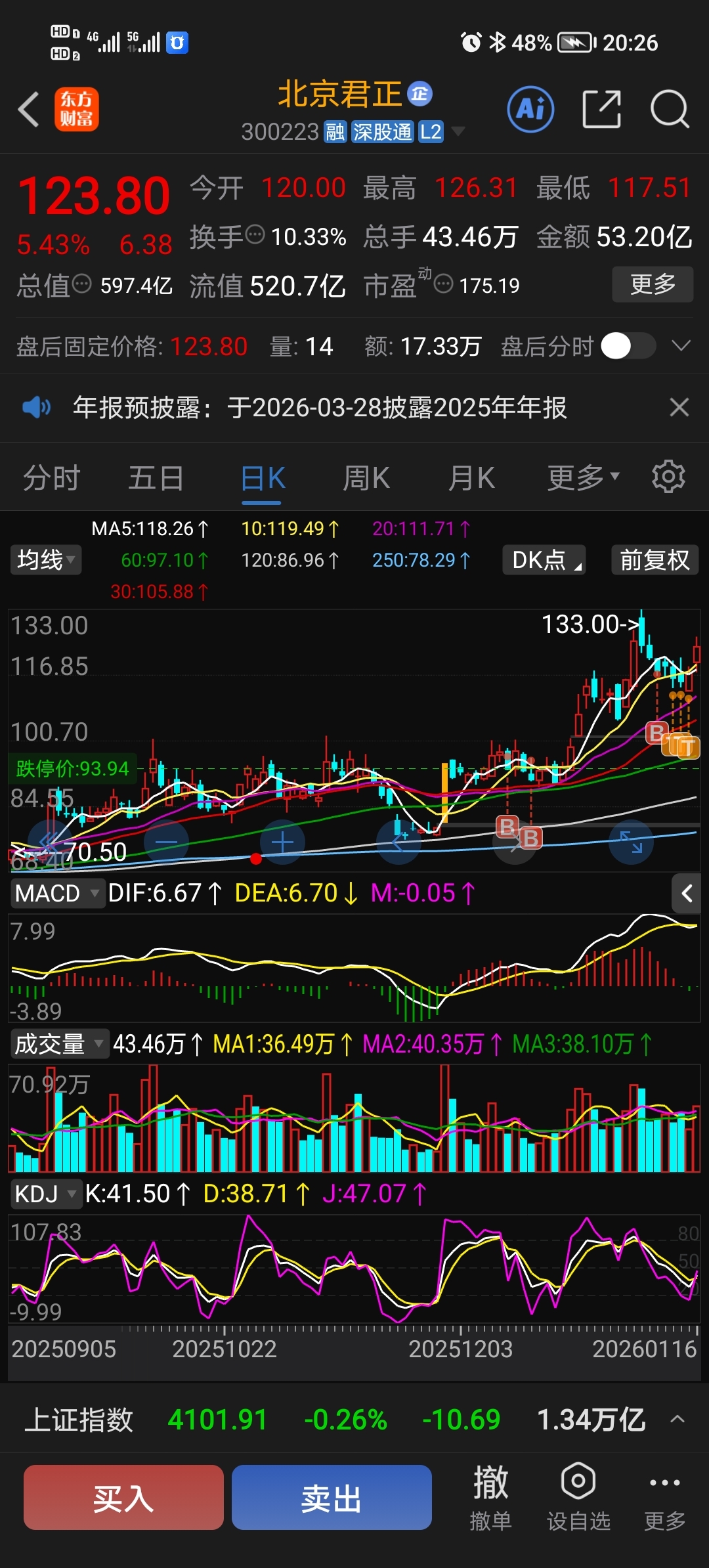Image resolution: width=709 pixels, height=1568 pixels.
Task: Tap the speaker announcement icon
Action: 37,408
